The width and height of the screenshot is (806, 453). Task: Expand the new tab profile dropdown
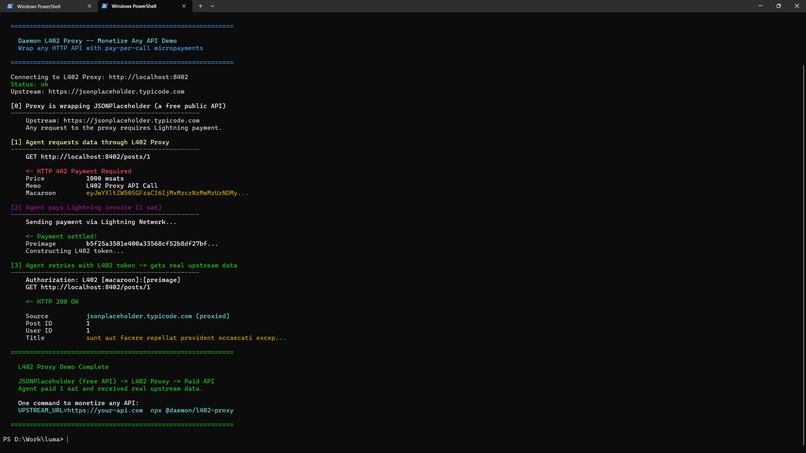212,6
